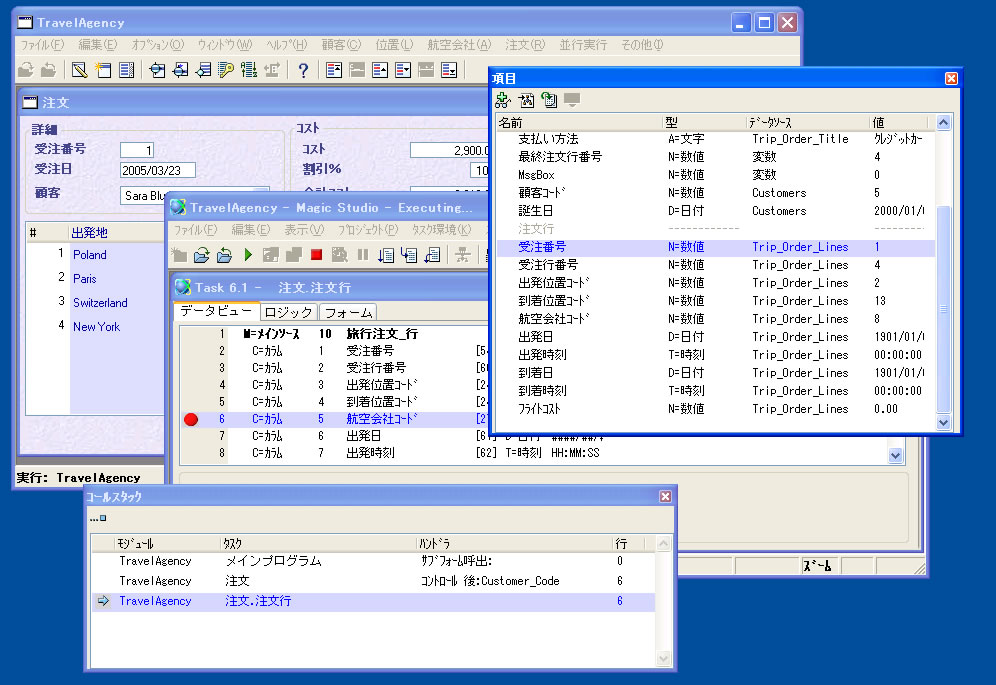Open the ファイル(F) menu in TravelAgency window

click(x=43, y=44)
